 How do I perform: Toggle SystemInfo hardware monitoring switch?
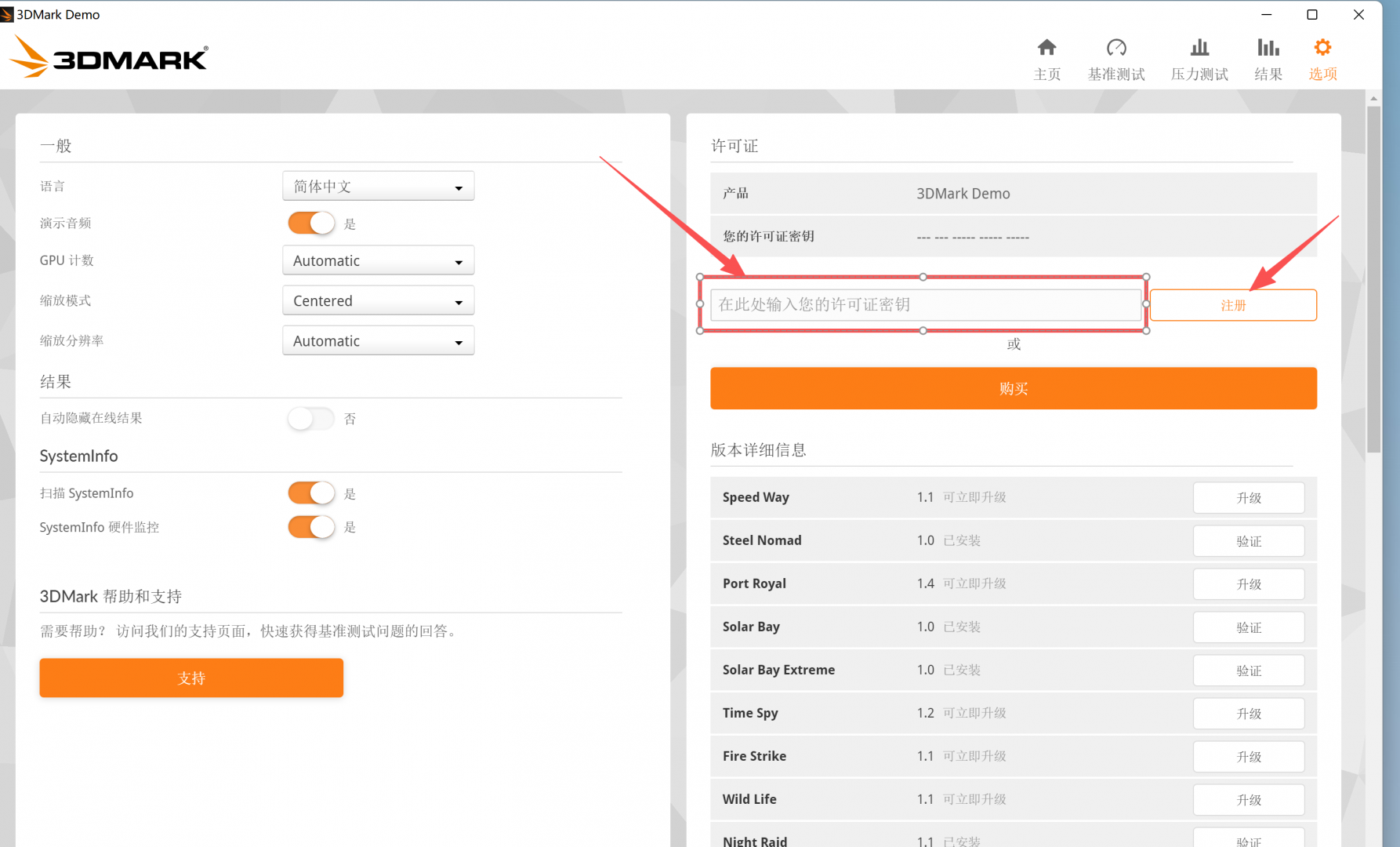tap(311, 527)
